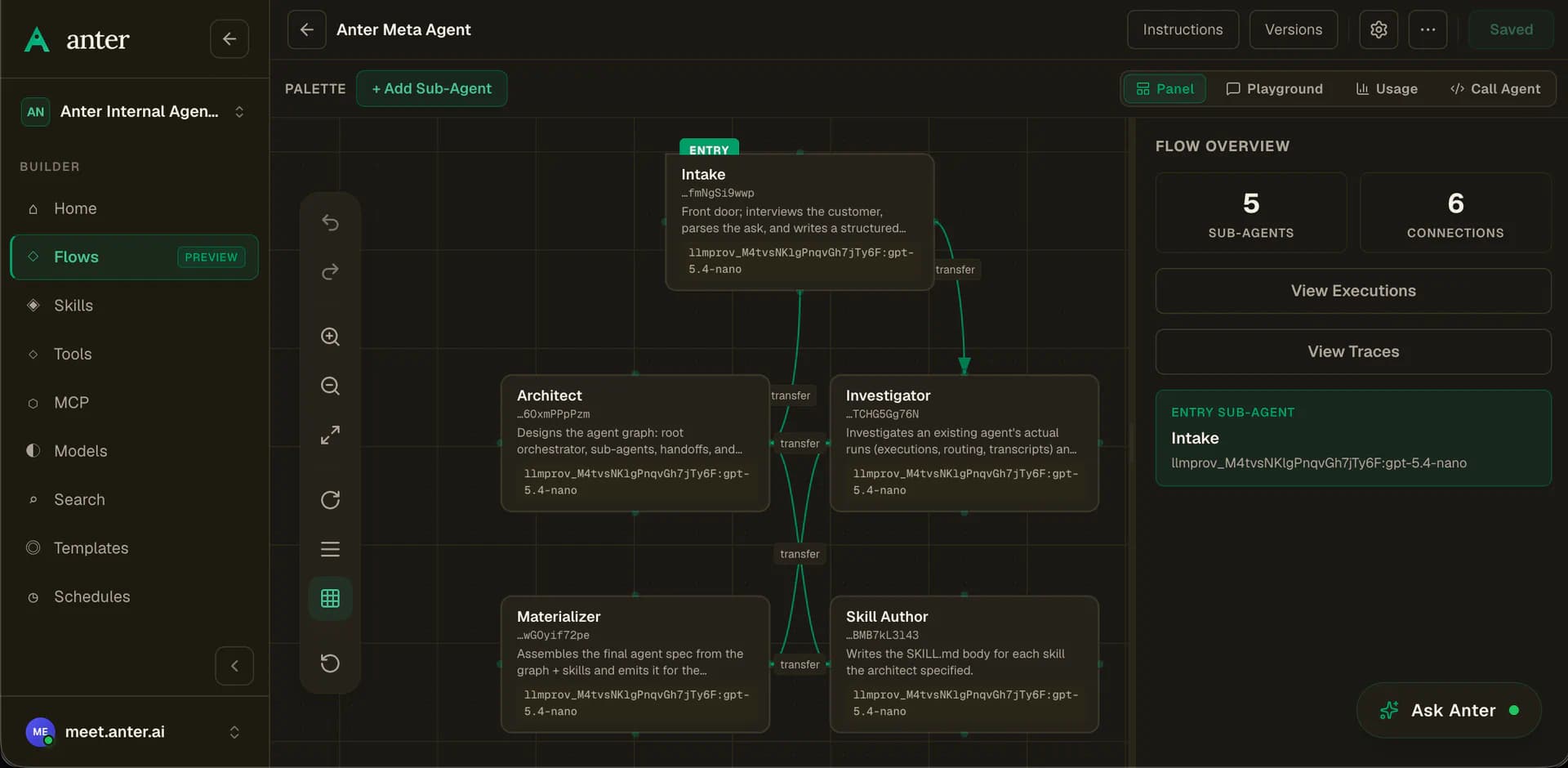Collapse sidebar with bottom chevron button
The width and height of the screenshot is (1568, 768).
pyautogui.click(x=234, y=666)
